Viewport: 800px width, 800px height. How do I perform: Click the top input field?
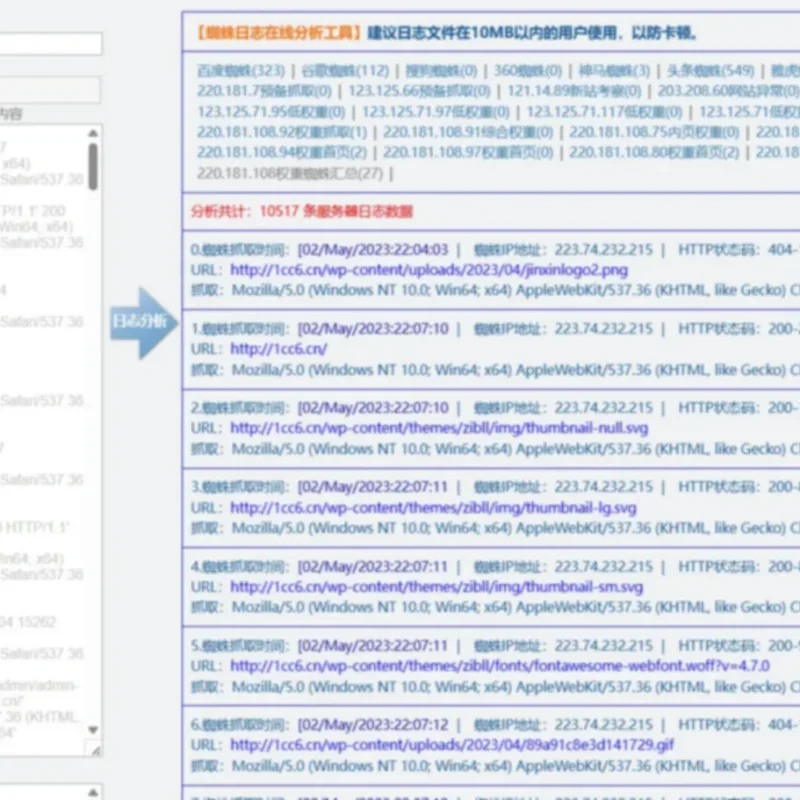[x=50, y=44]
